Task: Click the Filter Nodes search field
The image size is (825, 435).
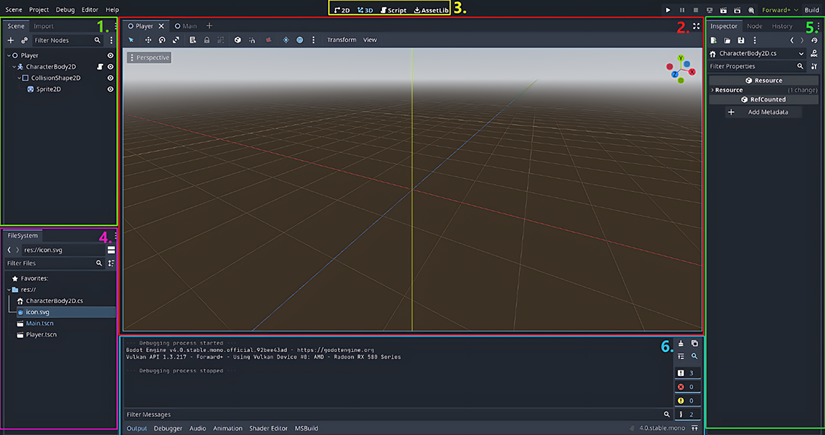Action: point(67,41)
